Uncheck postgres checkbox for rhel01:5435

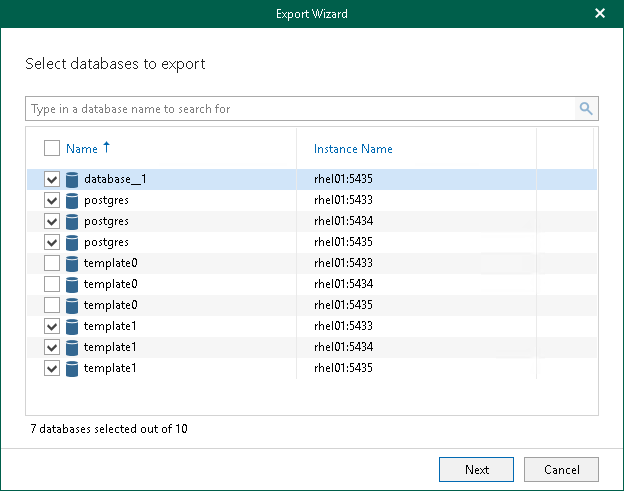pos(52,242)
